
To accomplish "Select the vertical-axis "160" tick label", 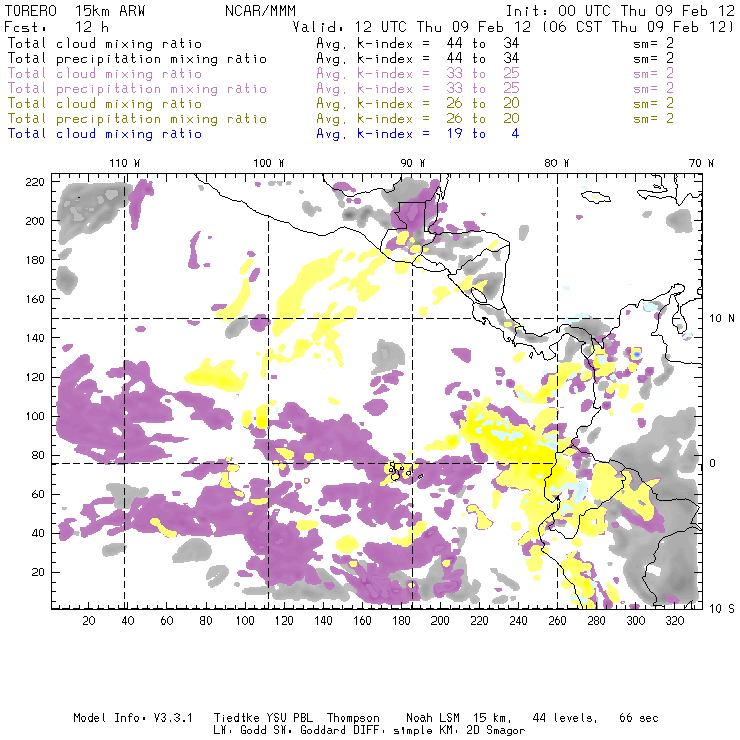I will (35, 299).
